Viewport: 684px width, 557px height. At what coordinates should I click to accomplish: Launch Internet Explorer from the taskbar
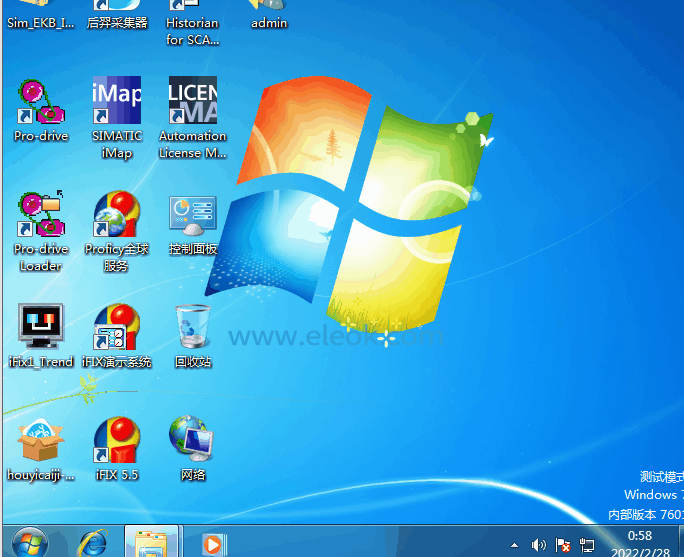click(92, 543)
